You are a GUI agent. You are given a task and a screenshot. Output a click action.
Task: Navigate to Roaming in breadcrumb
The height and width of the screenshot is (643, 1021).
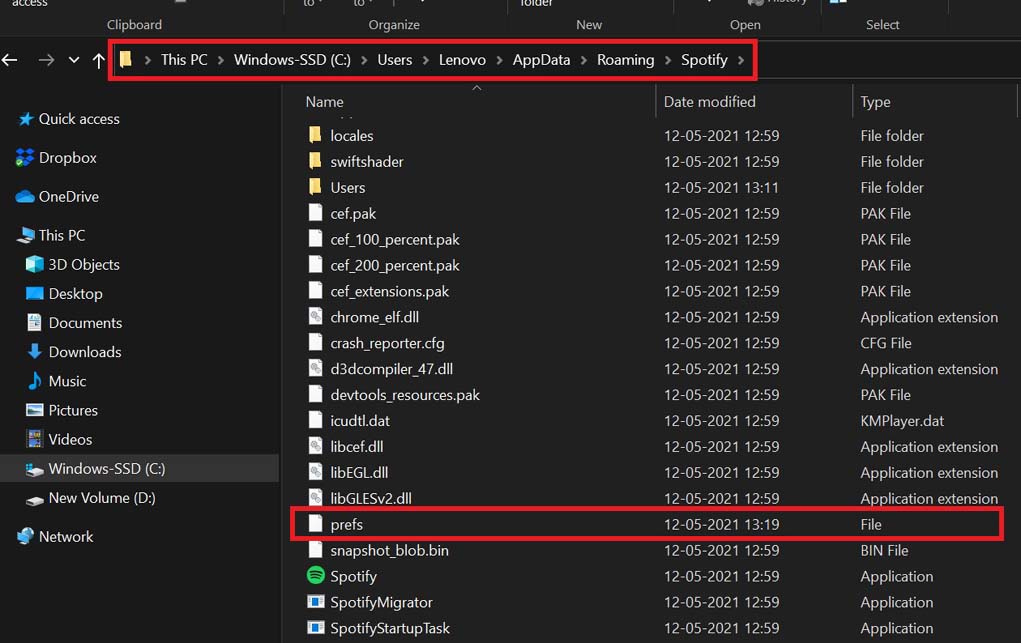tap(626, 60)
